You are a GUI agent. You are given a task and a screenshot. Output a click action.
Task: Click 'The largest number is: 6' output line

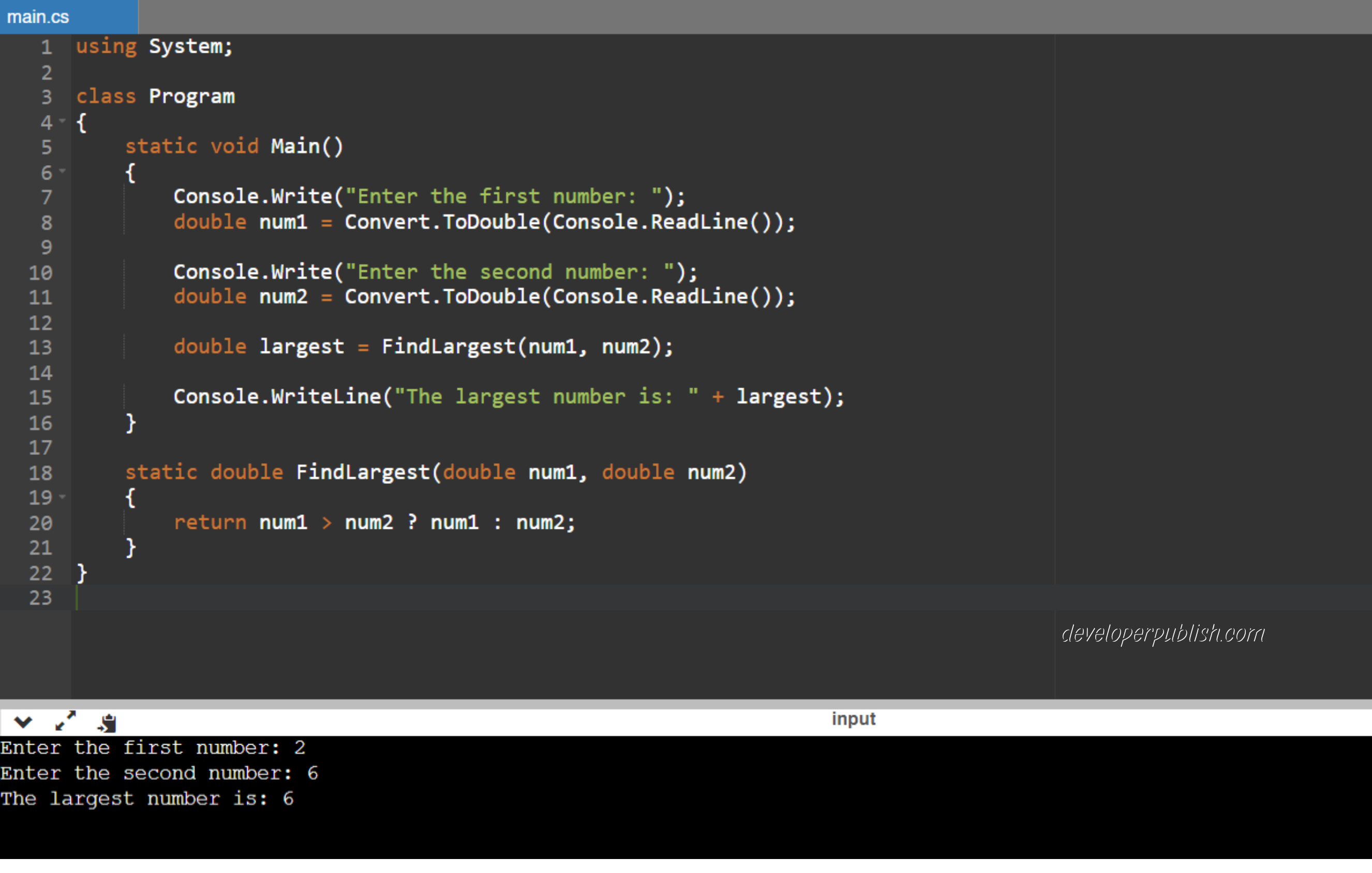pos(146,798)
